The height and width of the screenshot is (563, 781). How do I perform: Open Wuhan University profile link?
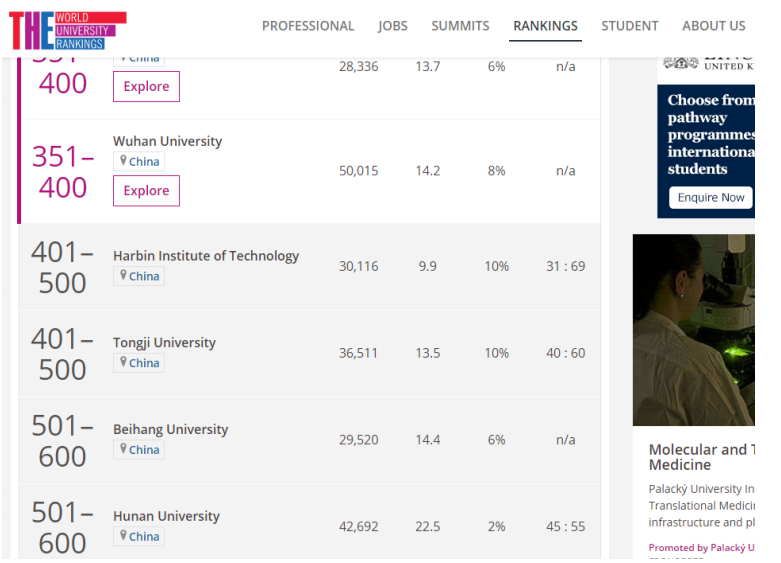(167, 141)
